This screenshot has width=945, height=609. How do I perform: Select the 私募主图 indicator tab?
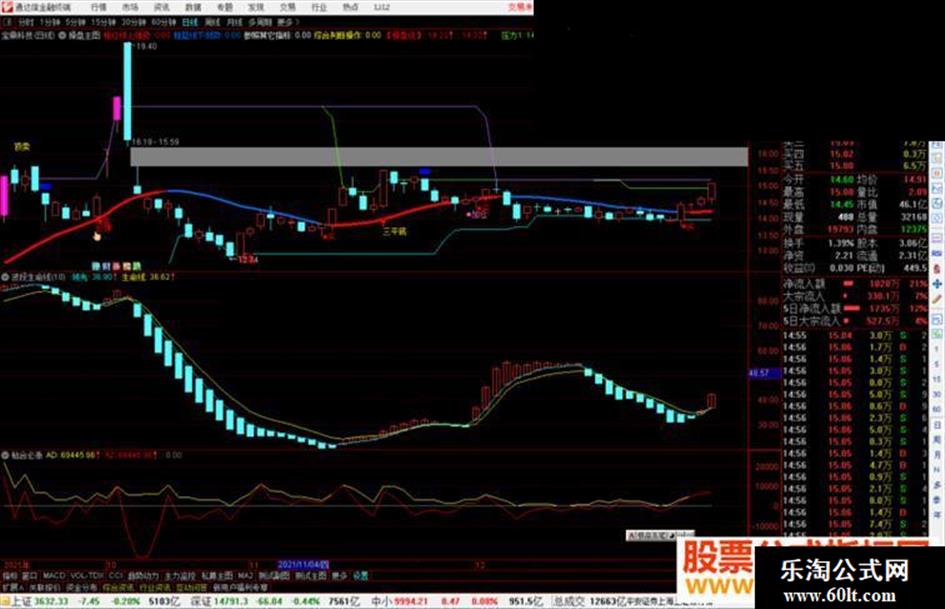216,576
